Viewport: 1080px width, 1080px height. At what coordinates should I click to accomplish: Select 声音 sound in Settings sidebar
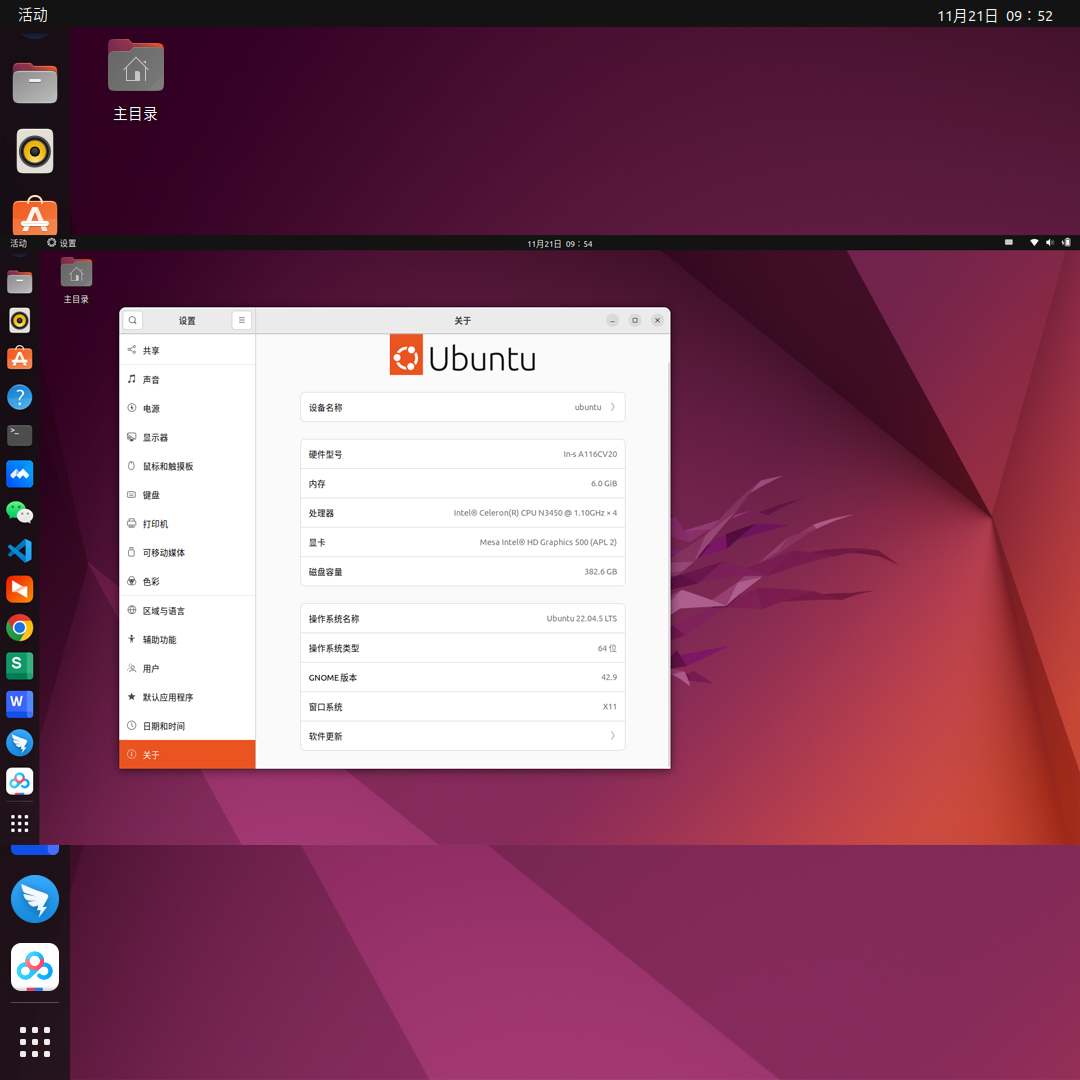pos(187,379)
